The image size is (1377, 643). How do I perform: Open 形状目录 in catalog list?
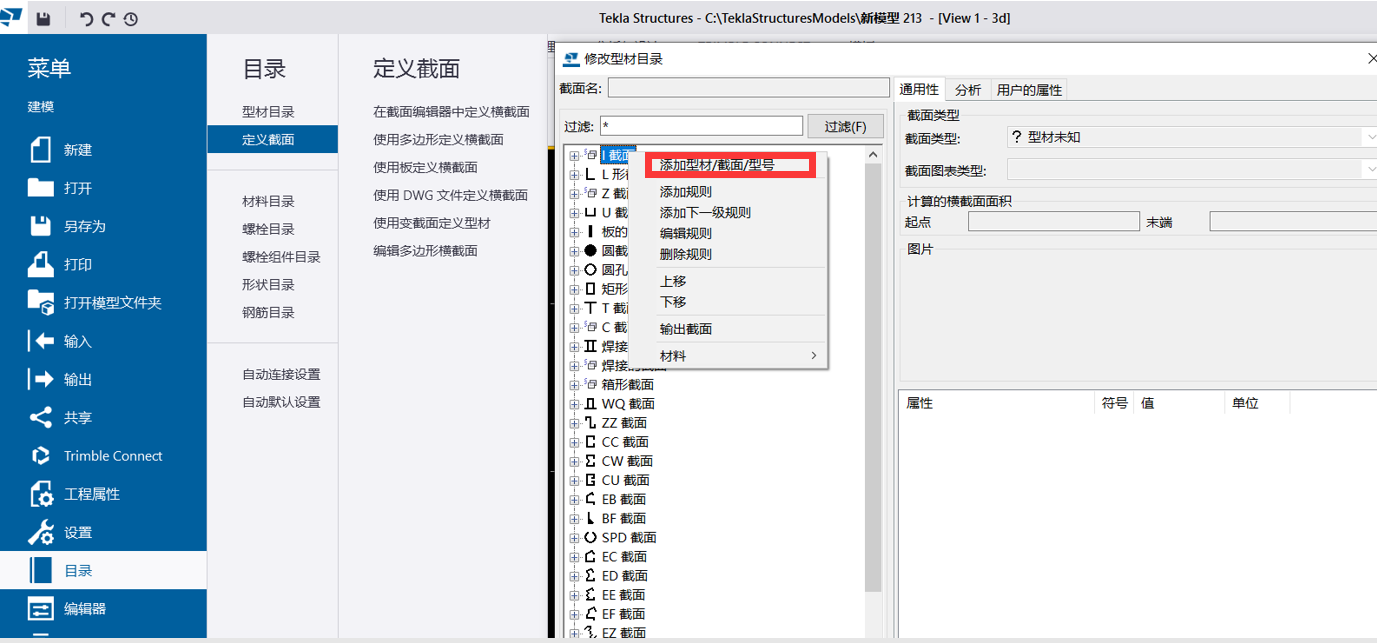point(268,285)
